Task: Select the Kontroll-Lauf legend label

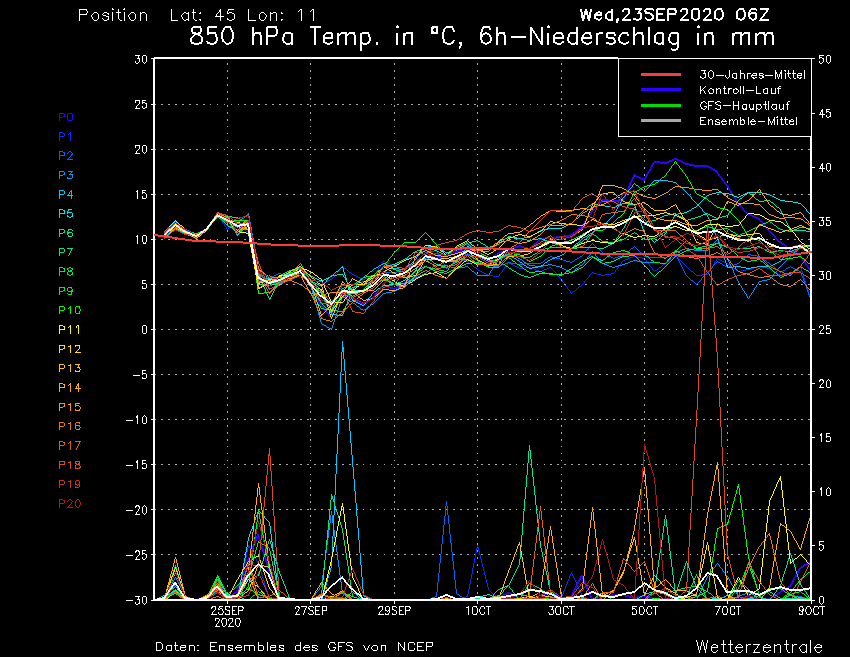Action: (740, 90)
